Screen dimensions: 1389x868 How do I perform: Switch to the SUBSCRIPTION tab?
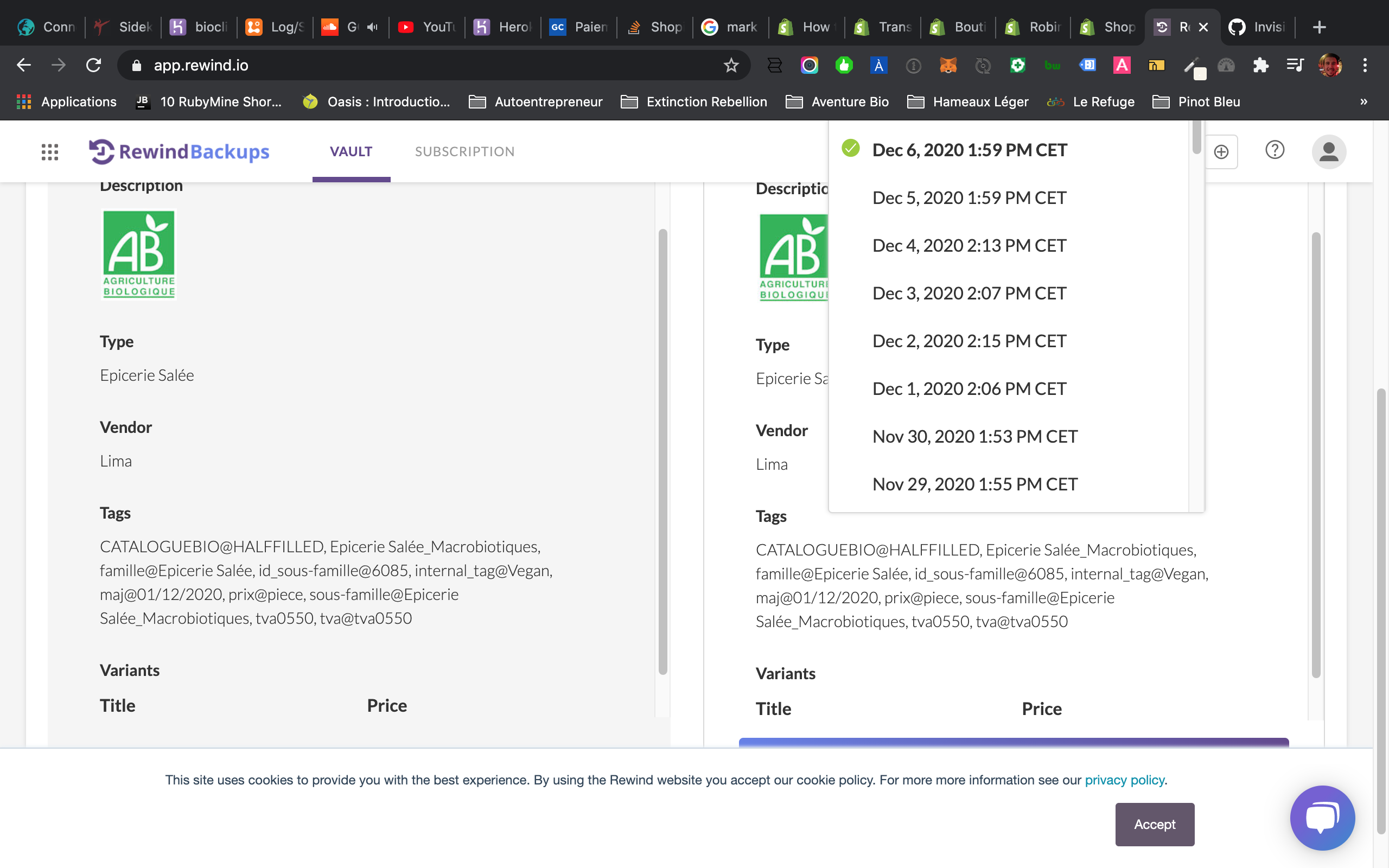click(x=464, y=151)
